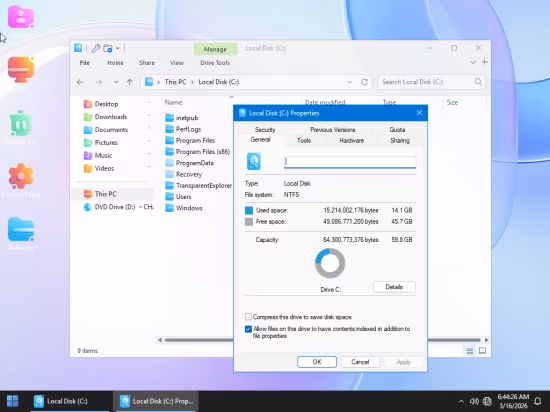Toggle the pin next to Desktop
Viewport: 550px width, 412px height.
(x=149, y=102)
